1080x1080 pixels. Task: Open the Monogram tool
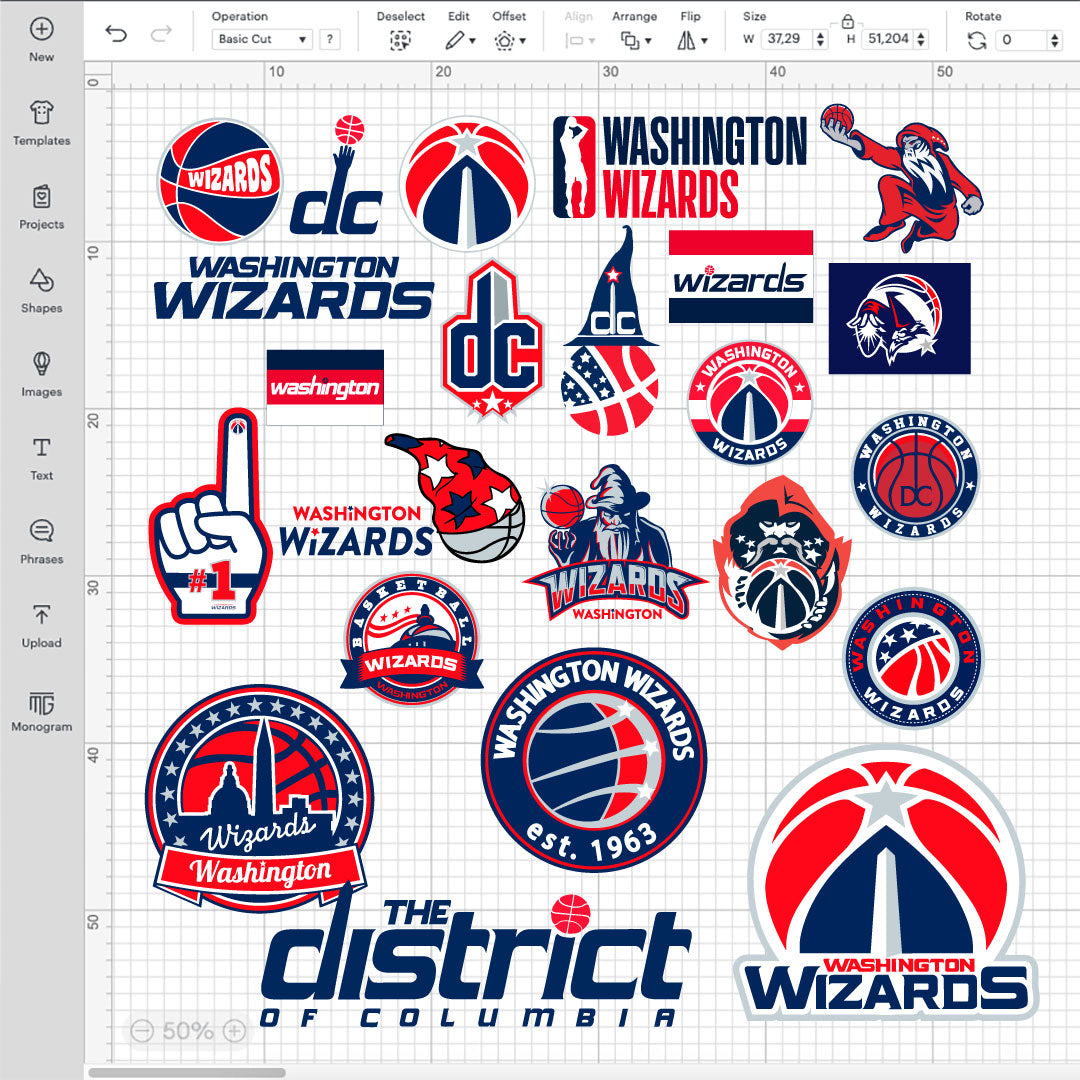(42, 709)
